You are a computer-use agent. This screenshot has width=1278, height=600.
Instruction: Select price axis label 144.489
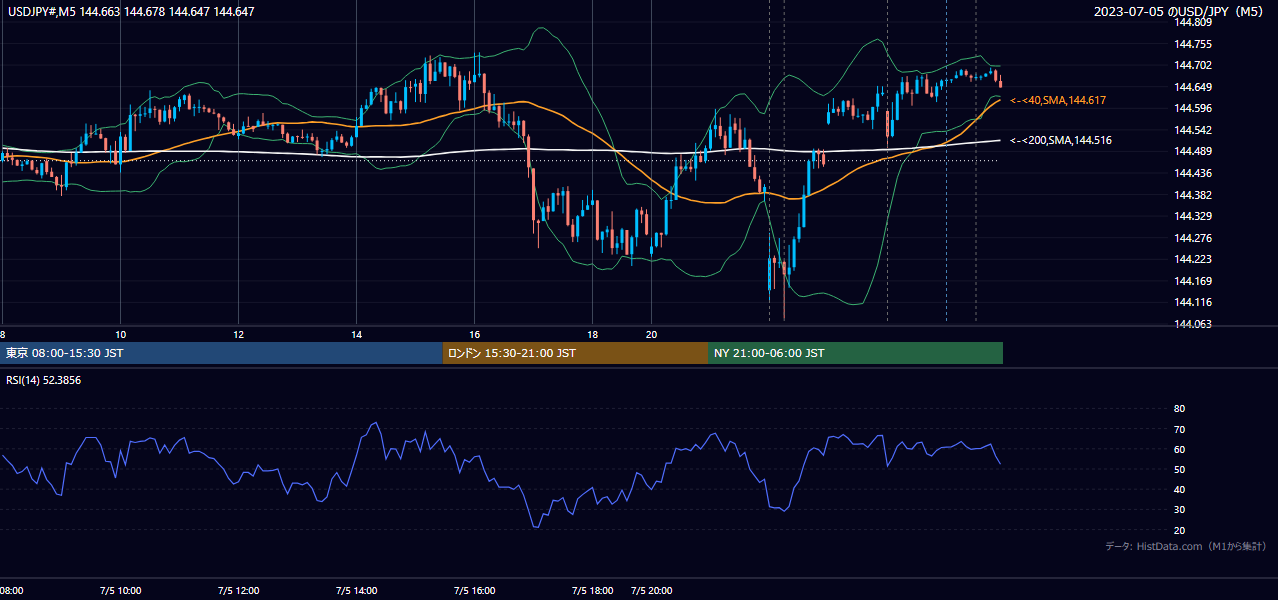tap(1193, 151)
